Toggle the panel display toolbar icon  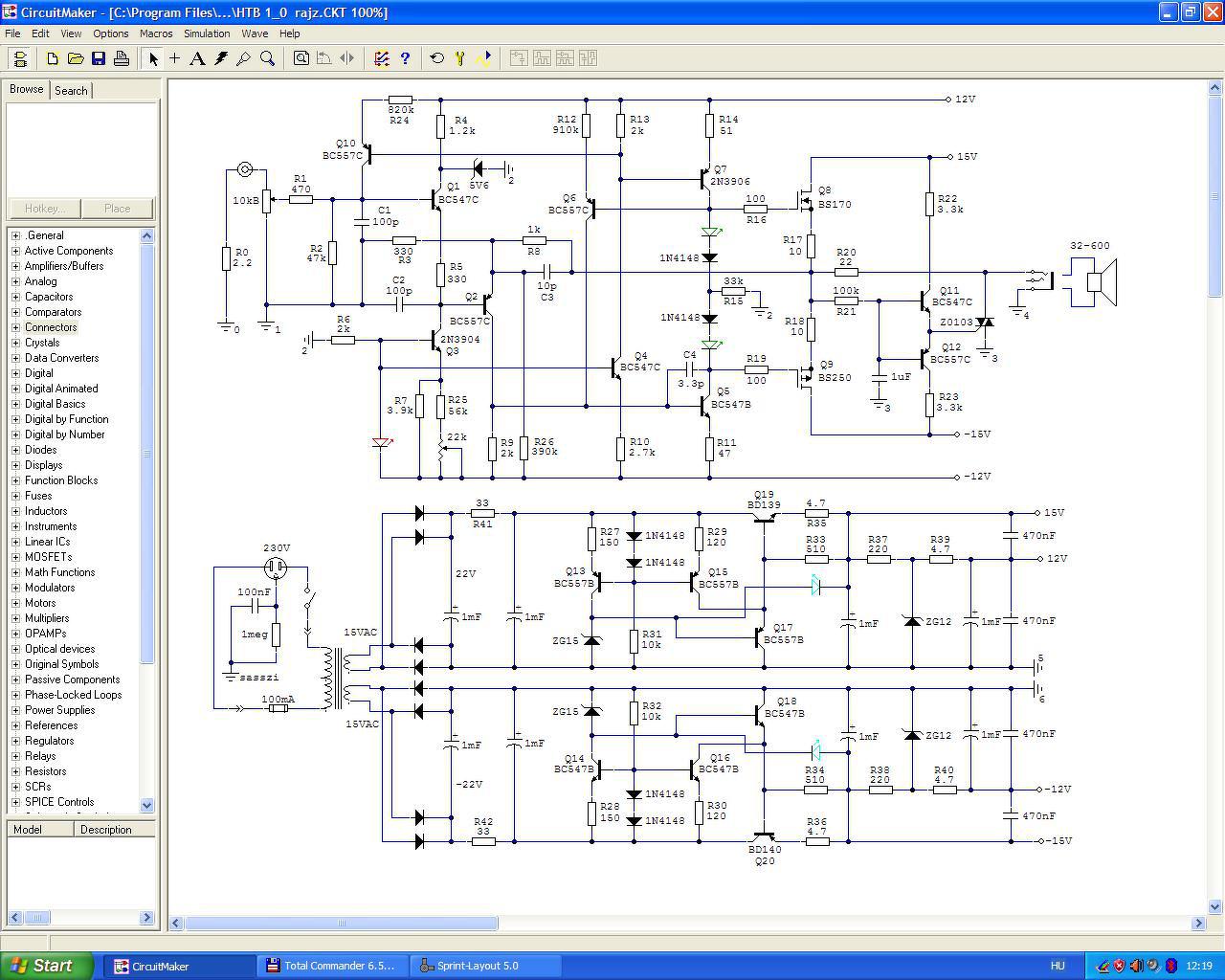19,58
